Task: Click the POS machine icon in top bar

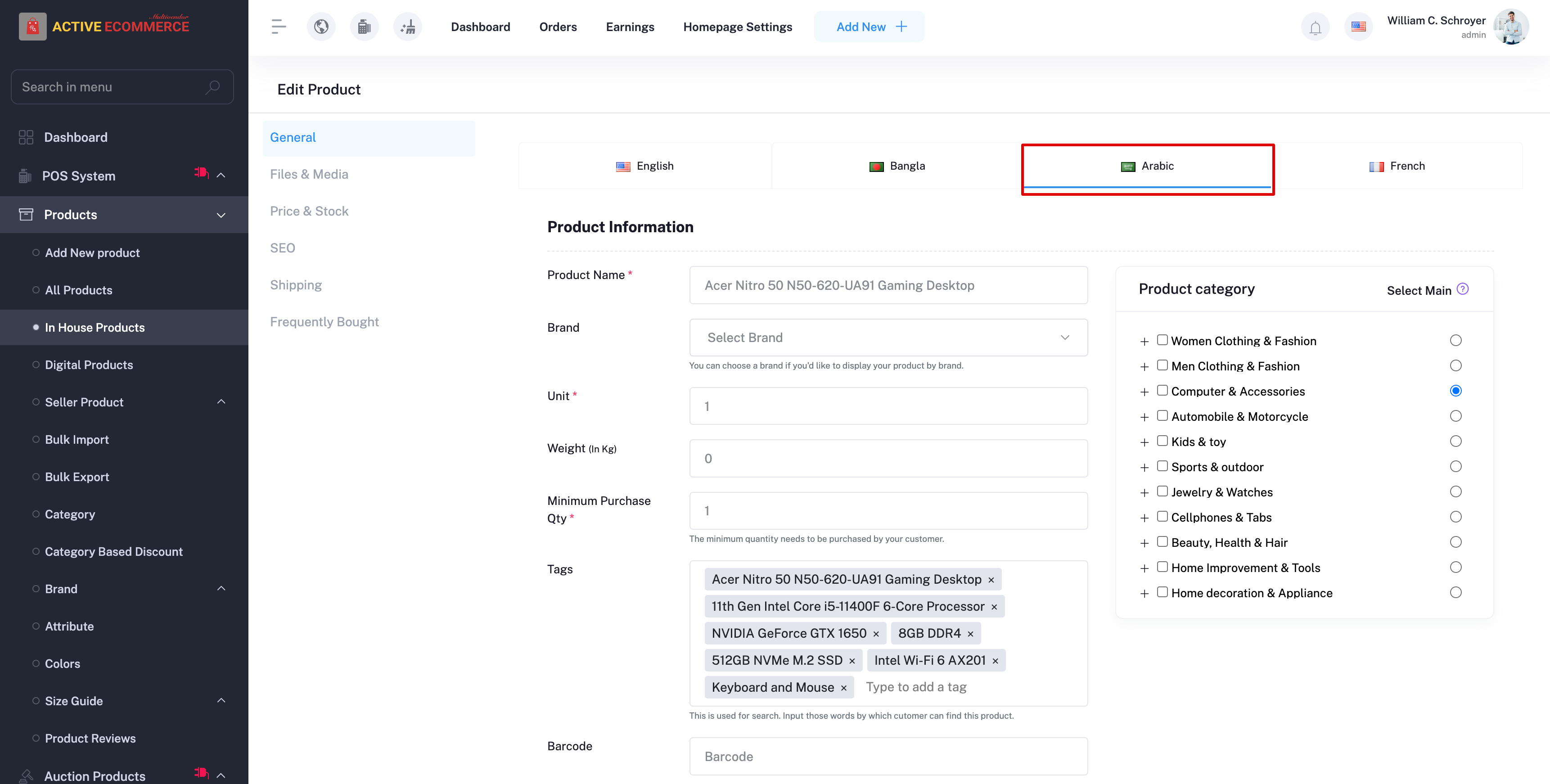Action: (x=364, y=27)
